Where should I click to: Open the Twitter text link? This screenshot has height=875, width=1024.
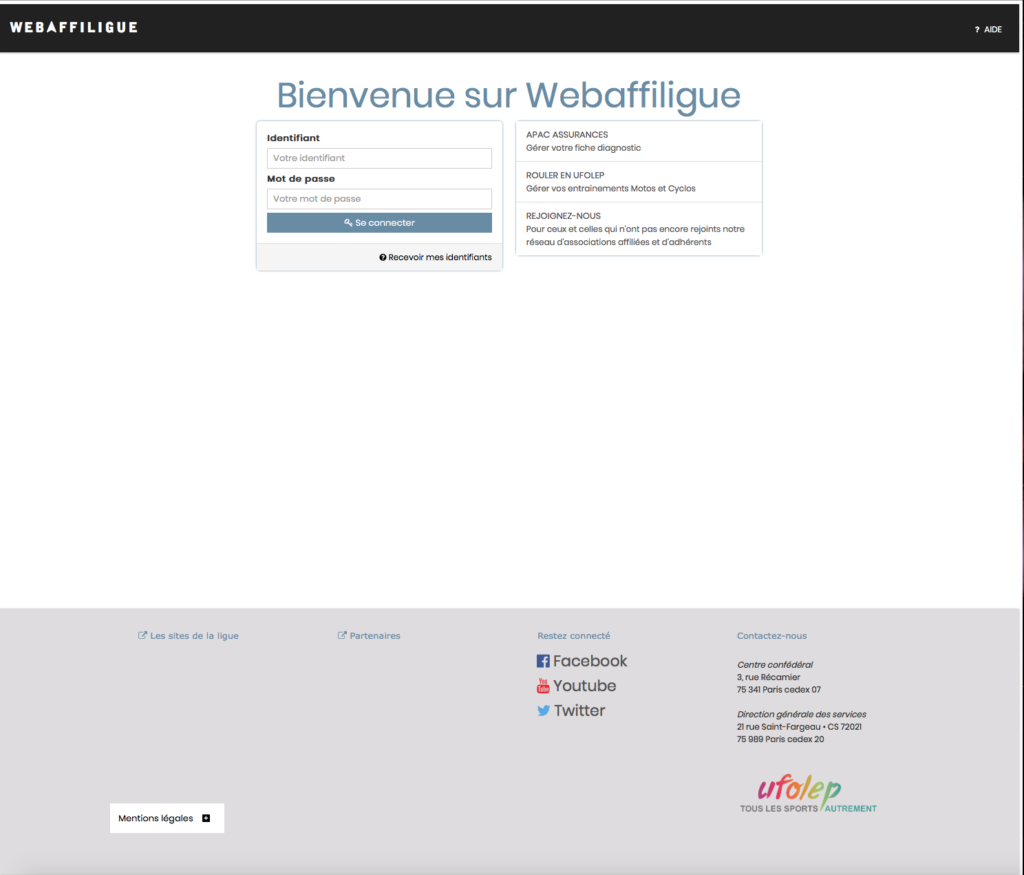pos(579,710)
